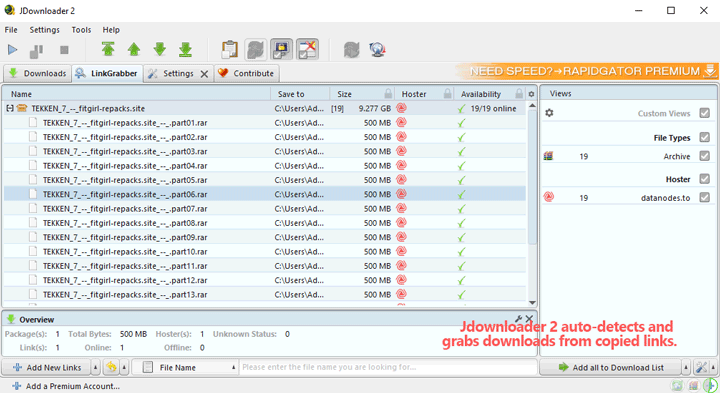Click scrollbar down arrow in file list
720x393 pixels.
pyautogui.click(x=532, y=303)
